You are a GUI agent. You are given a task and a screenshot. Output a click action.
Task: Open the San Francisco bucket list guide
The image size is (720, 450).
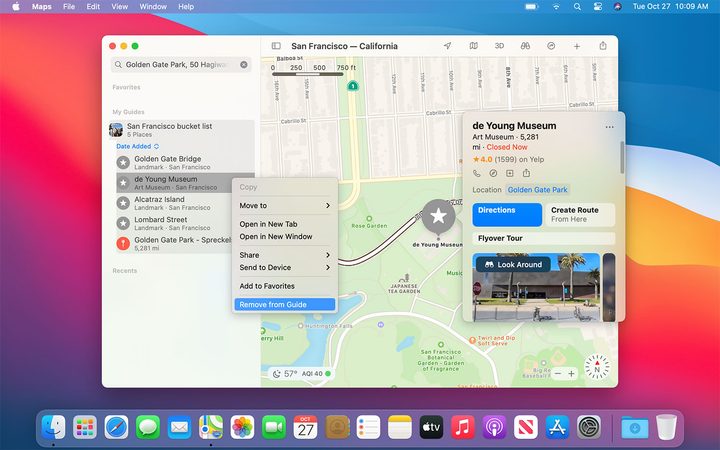coord(182,130)
